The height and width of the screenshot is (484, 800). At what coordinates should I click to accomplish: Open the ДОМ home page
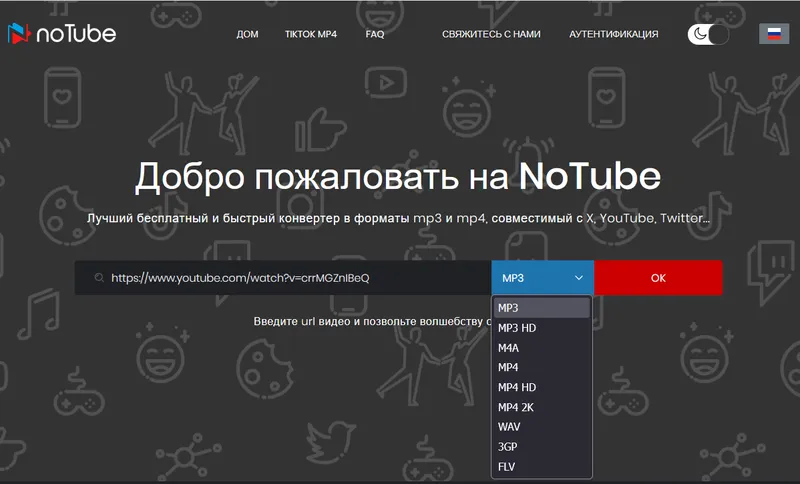[x=247, y=34]
